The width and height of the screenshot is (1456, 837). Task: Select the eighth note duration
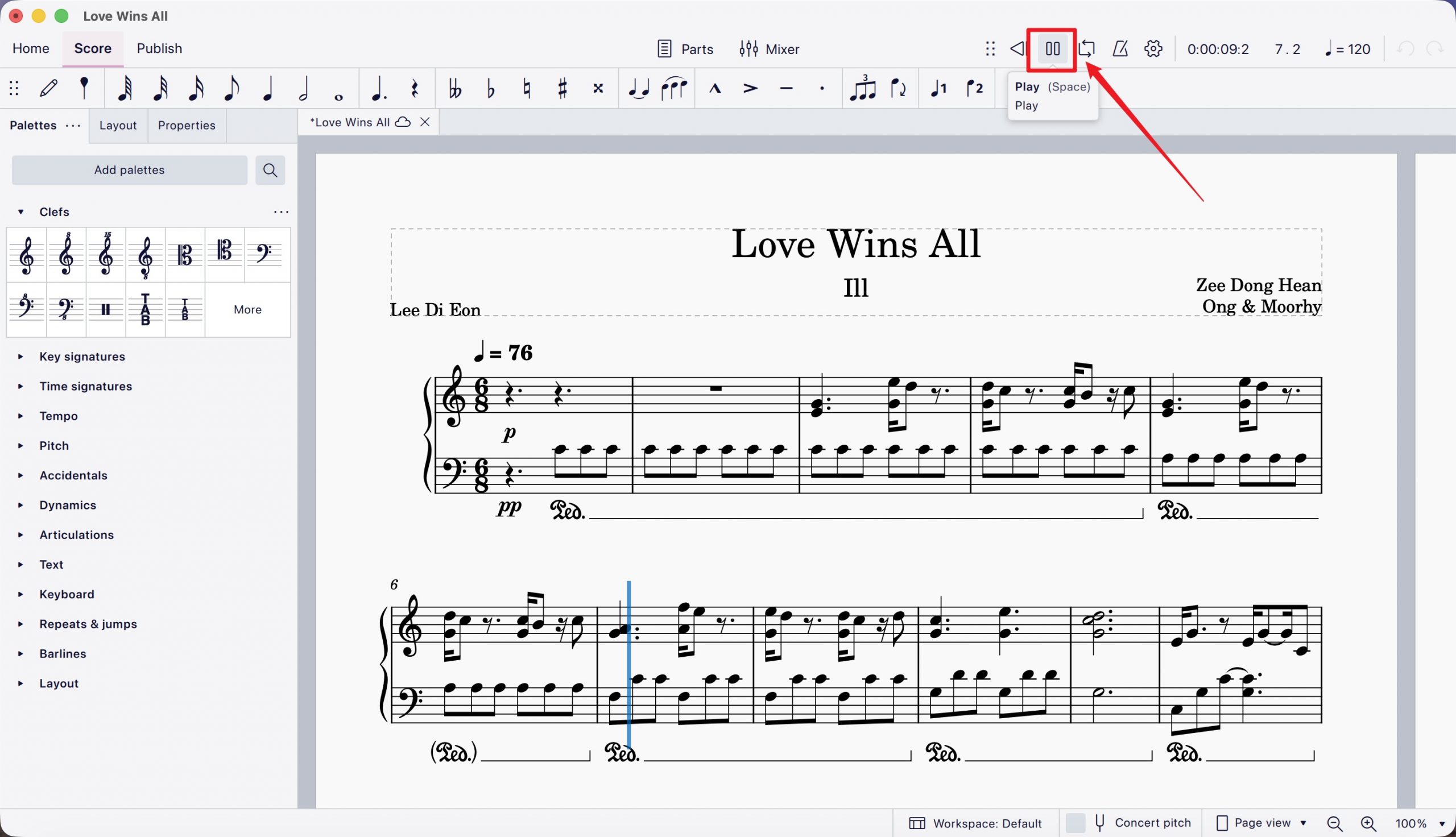(x=231, y=88)
